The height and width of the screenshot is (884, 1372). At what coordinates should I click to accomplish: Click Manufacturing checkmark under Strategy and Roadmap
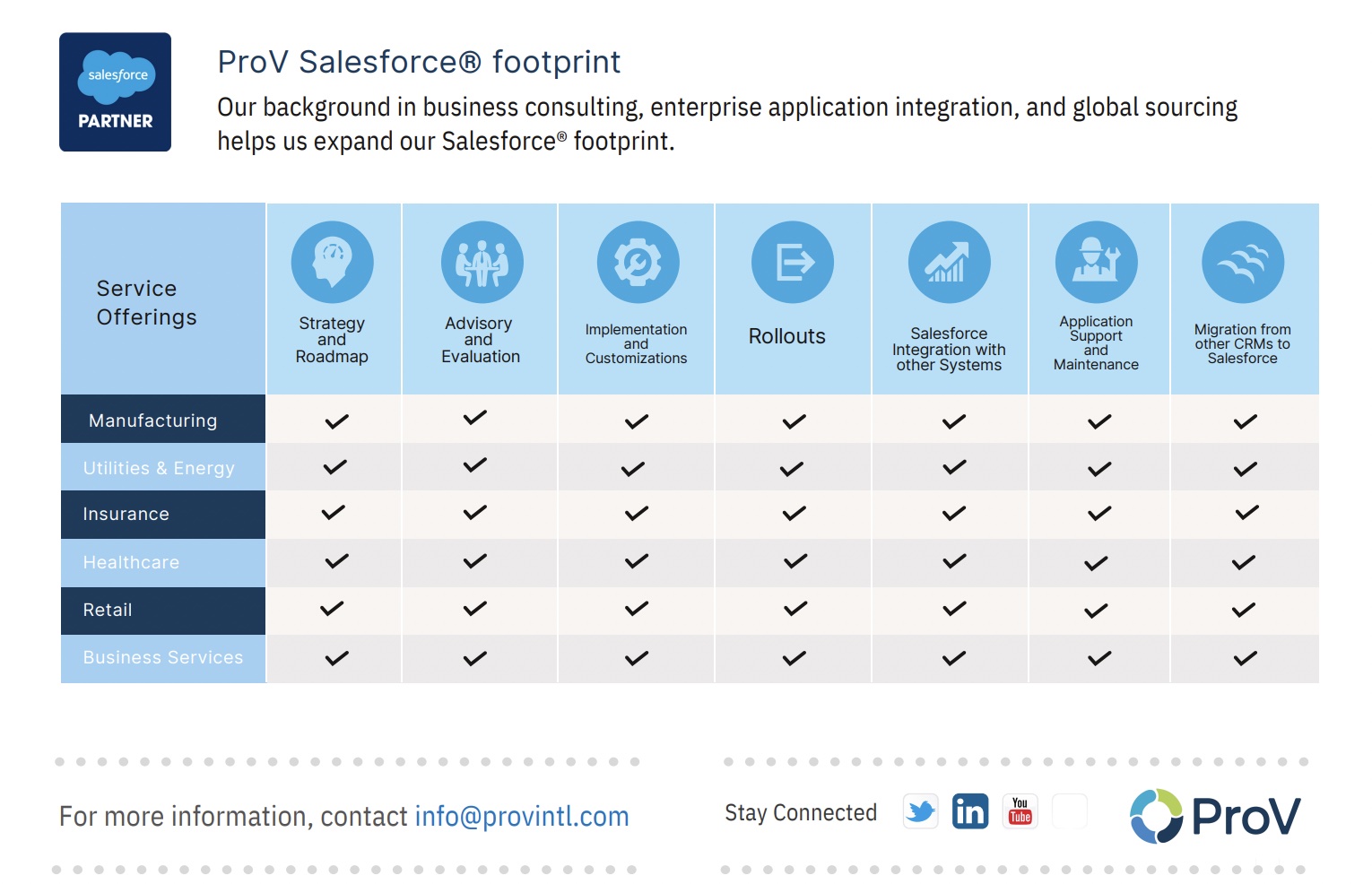[336, 421]
